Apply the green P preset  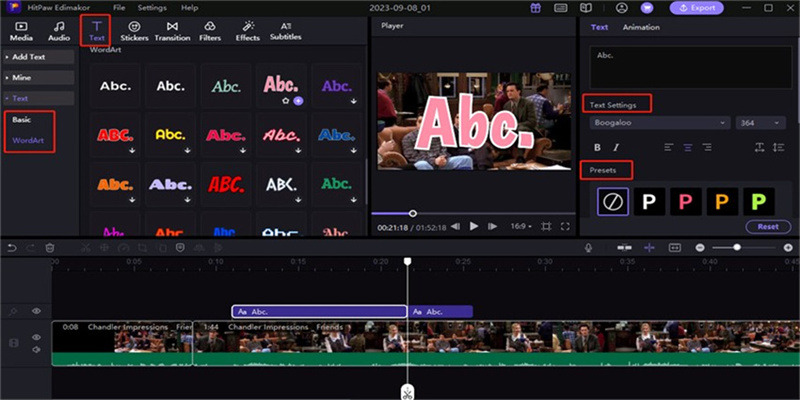click(759, 202)
